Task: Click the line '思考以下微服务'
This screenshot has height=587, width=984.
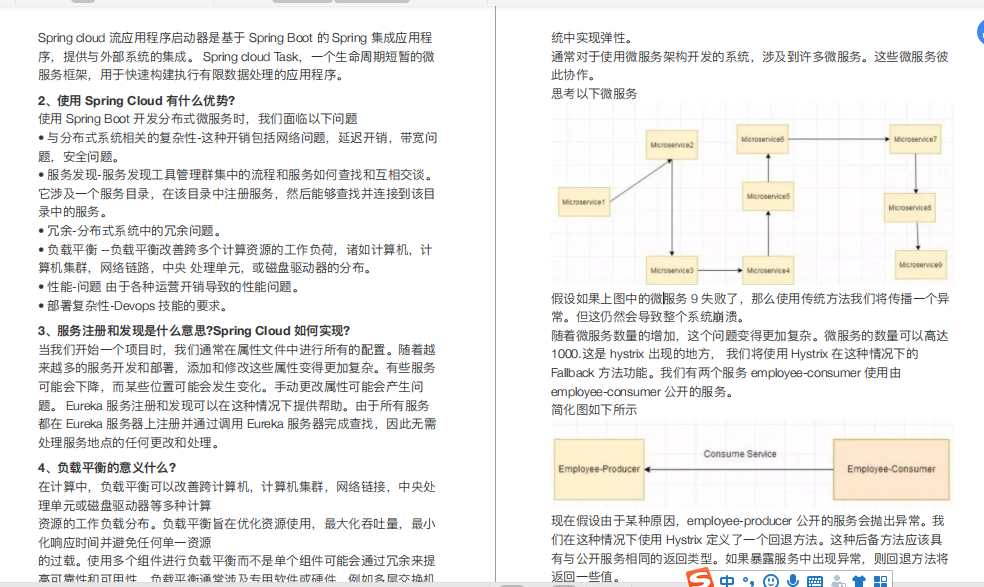Action: coord(594,94)
